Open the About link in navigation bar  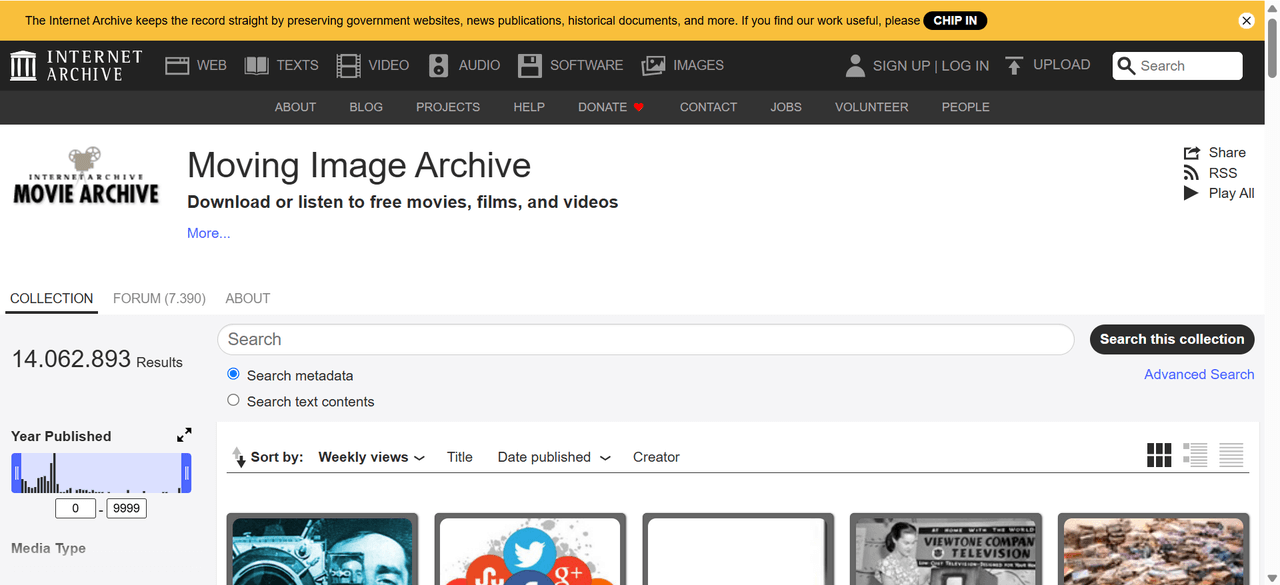click(295, 107)
